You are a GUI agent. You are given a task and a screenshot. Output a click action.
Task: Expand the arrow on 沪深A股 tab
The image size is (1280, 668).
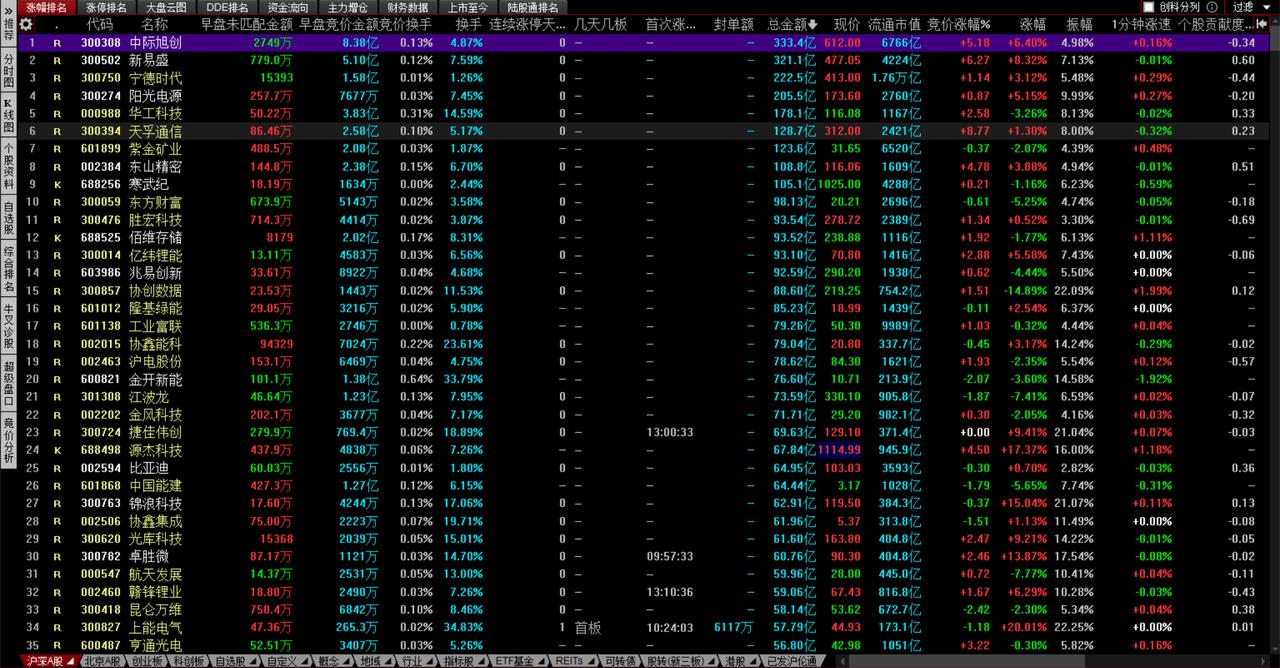(x=71, y=661)
